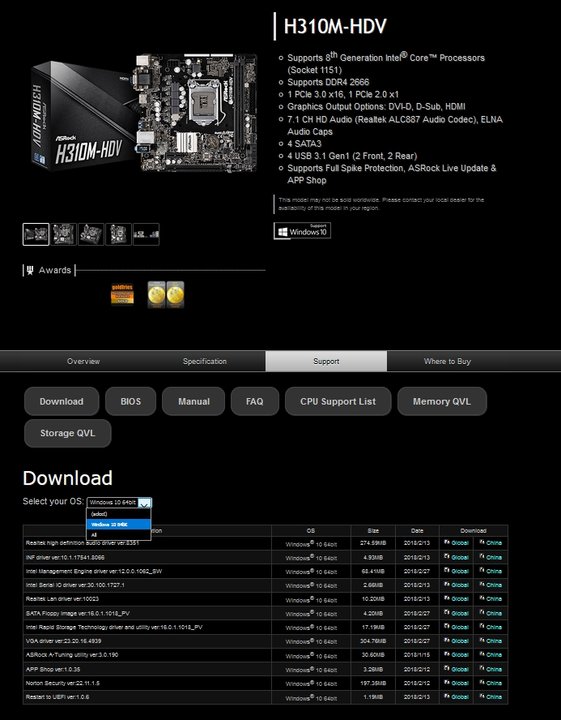Image resolution: width=561 pixels, height=720 pixels.
Task: Click the '274.59MB' size cell
Action: [372, 543]
